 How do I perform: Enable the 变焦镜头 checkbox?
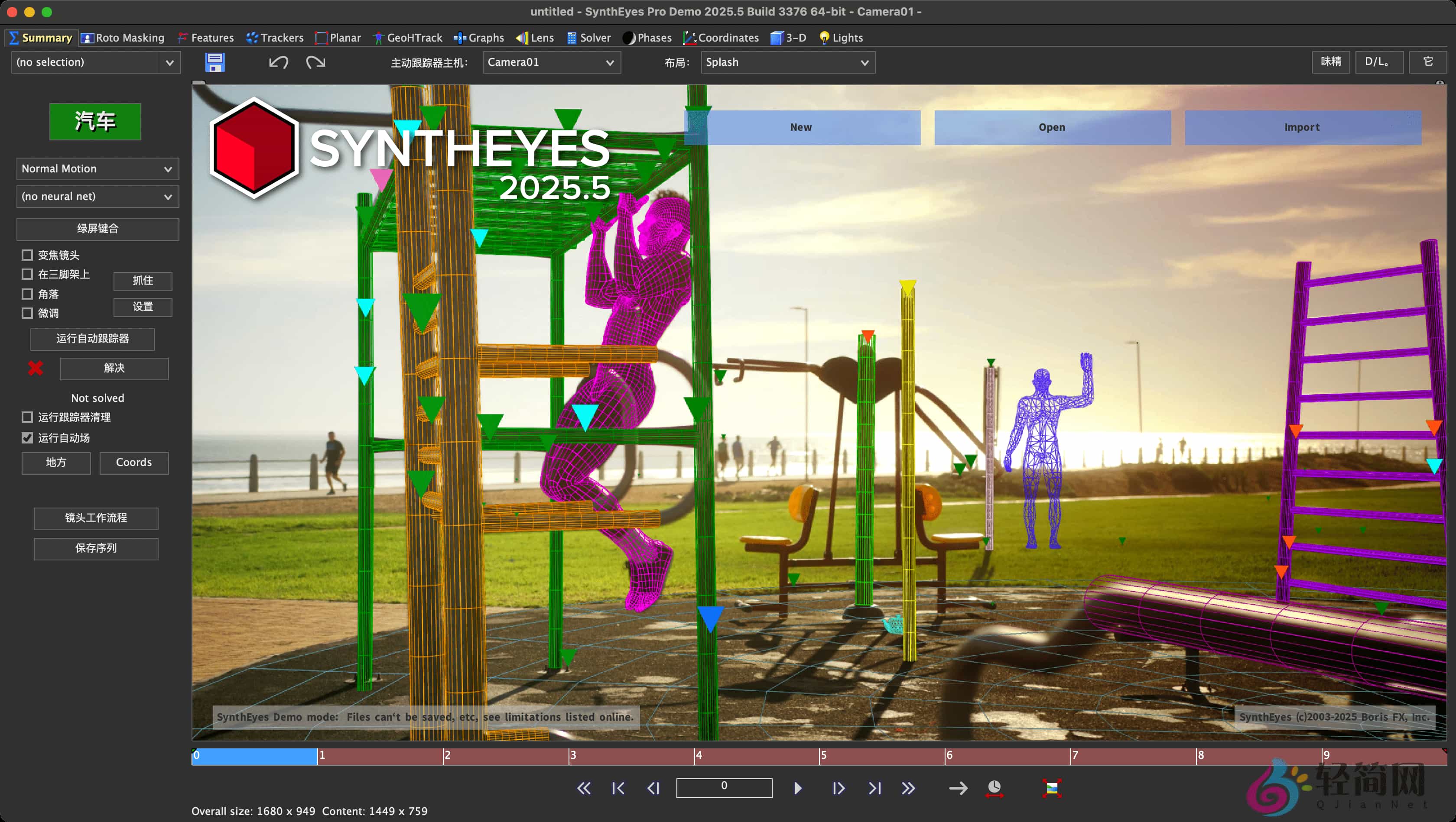[27, 255]
